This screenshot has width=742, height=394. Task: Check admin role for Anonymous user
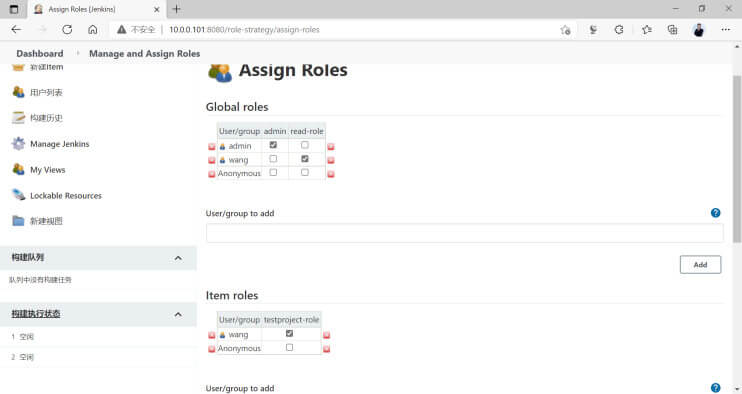(x=273, y=172)
